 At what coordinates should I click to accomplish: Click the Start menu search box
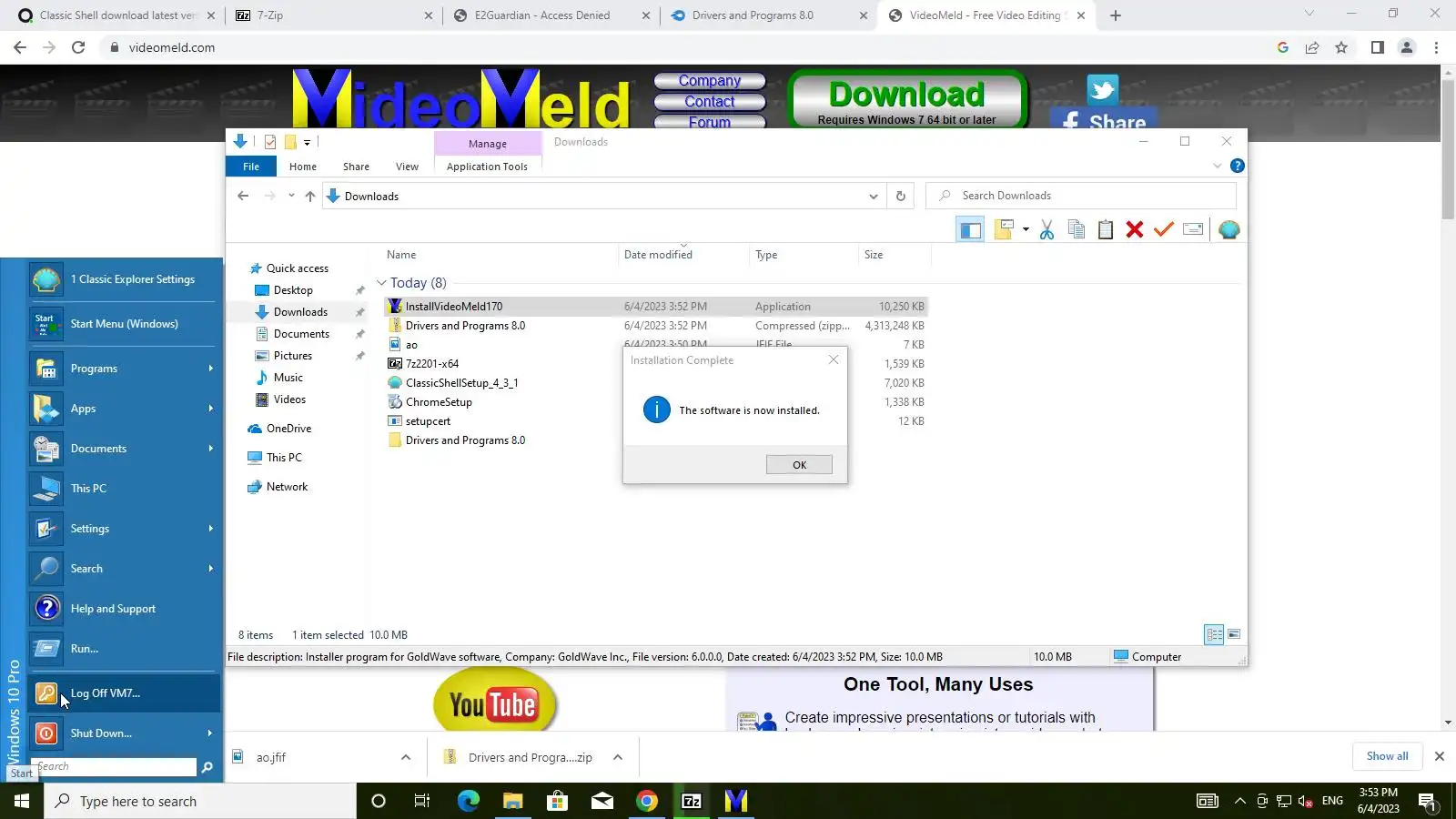point(114,767)
